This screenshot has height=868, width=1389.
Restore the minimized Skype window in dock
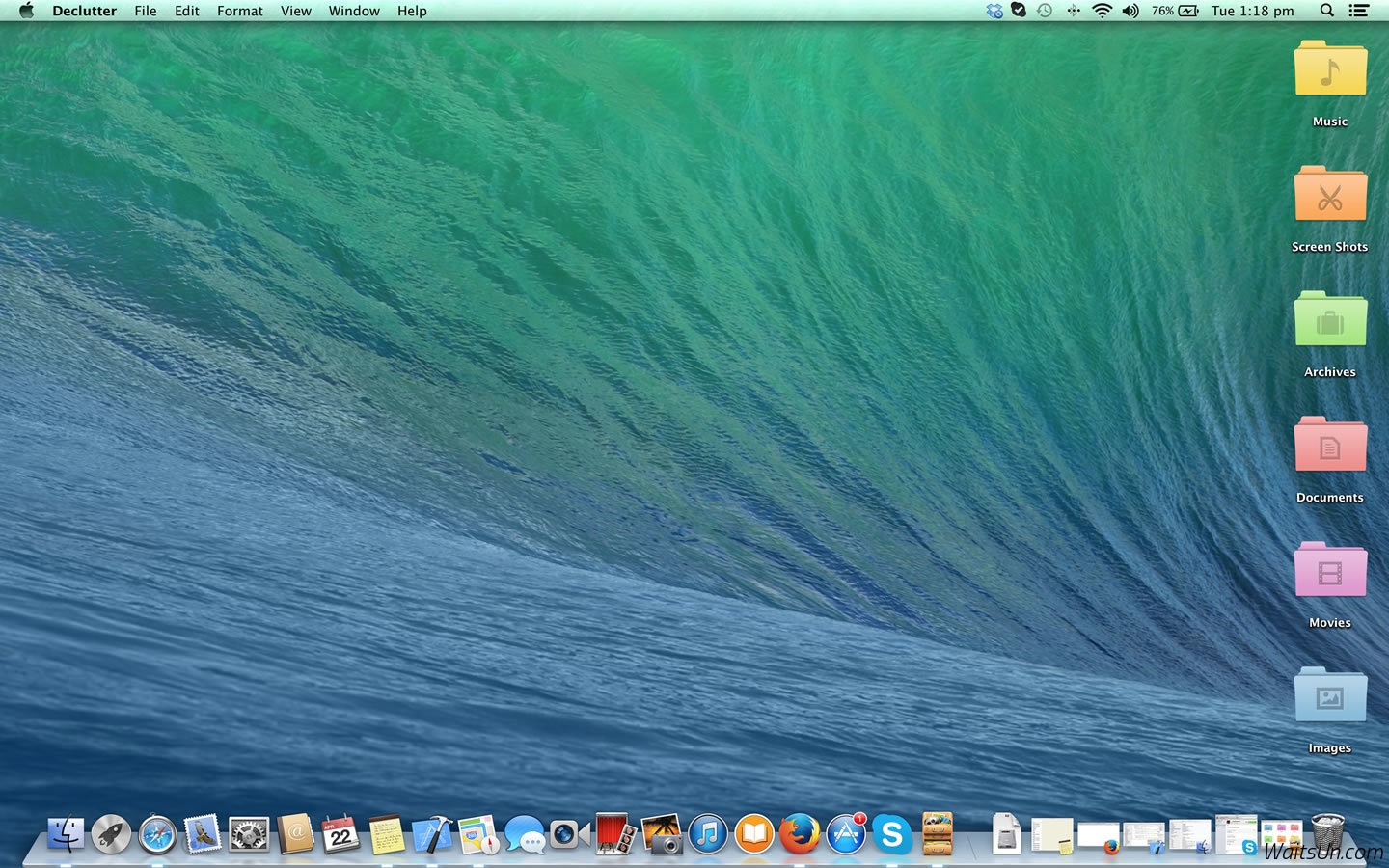tap(1236, 835)
